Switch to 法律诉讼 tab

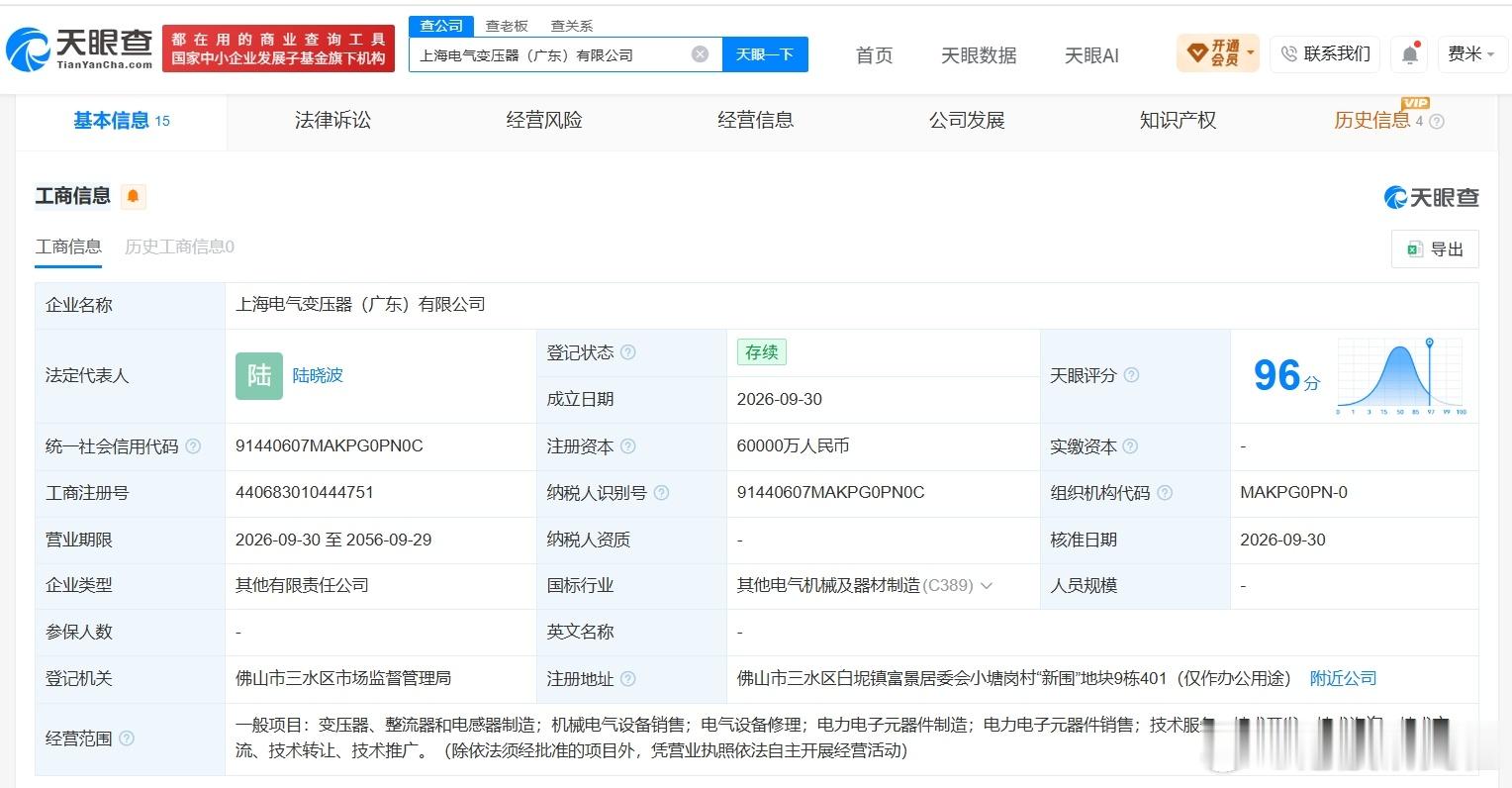tap(332, 121)
